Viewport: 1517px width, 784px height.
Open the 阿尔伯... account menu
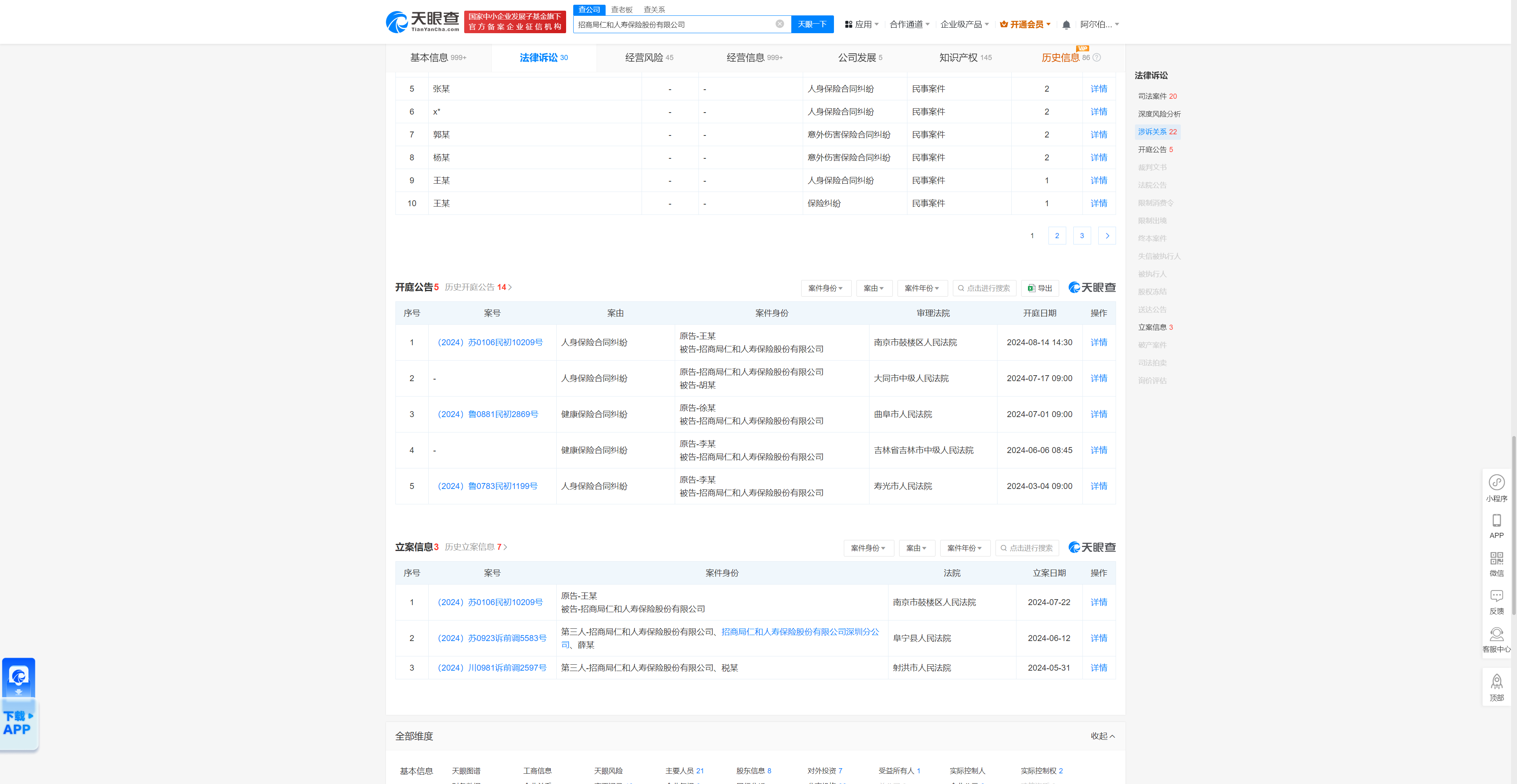coord(1099,25)
